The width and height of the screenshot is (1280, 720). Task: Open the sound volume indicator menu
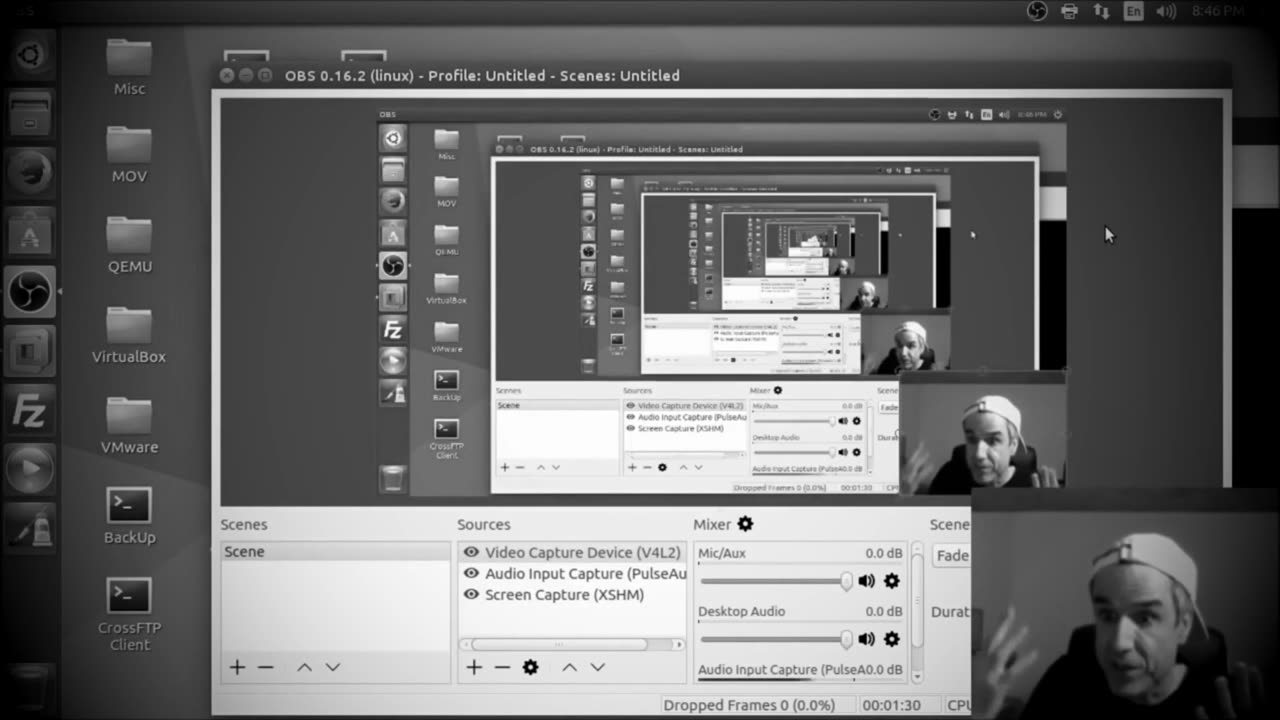point(1166,11)
